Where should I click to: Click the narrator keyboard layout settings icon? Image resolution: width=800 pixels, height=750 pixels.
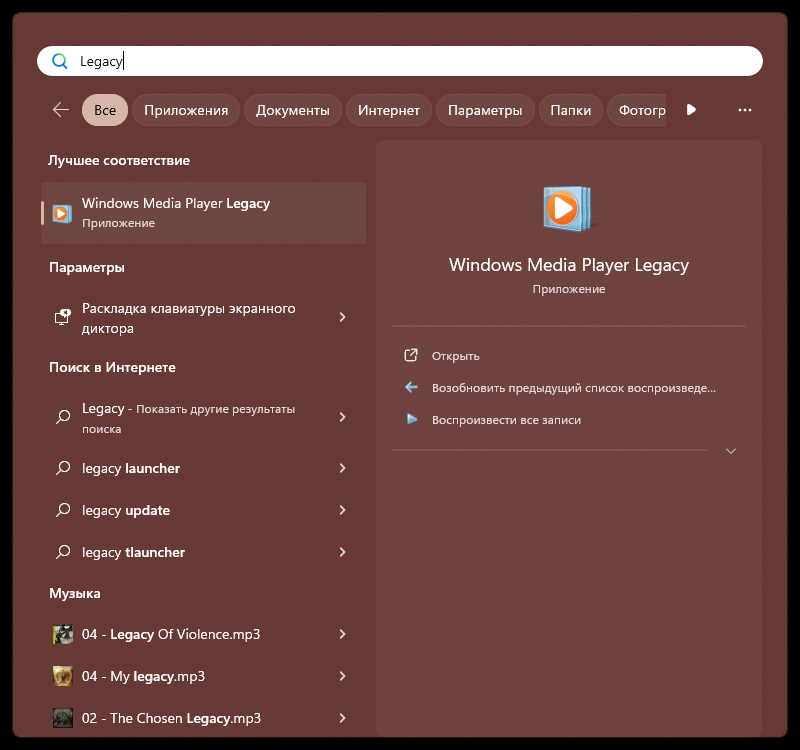click(63, 317)
